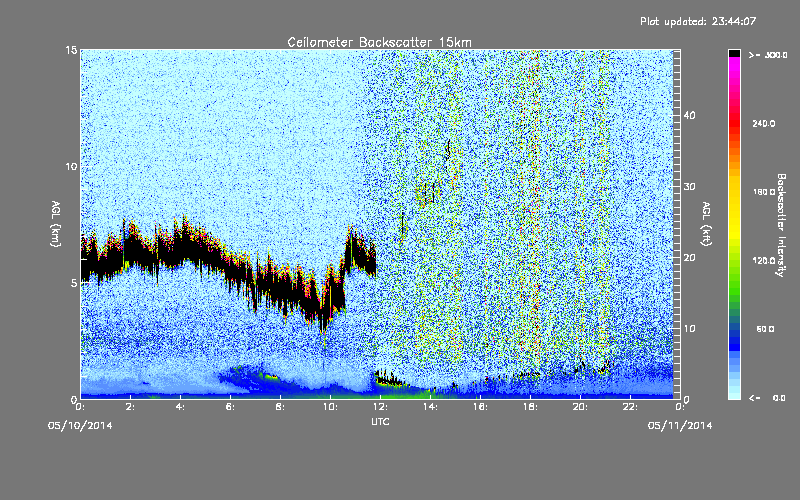800x500 pixels.
Task: Click the 22: hour tick label on the time axis
Action: 630,407
